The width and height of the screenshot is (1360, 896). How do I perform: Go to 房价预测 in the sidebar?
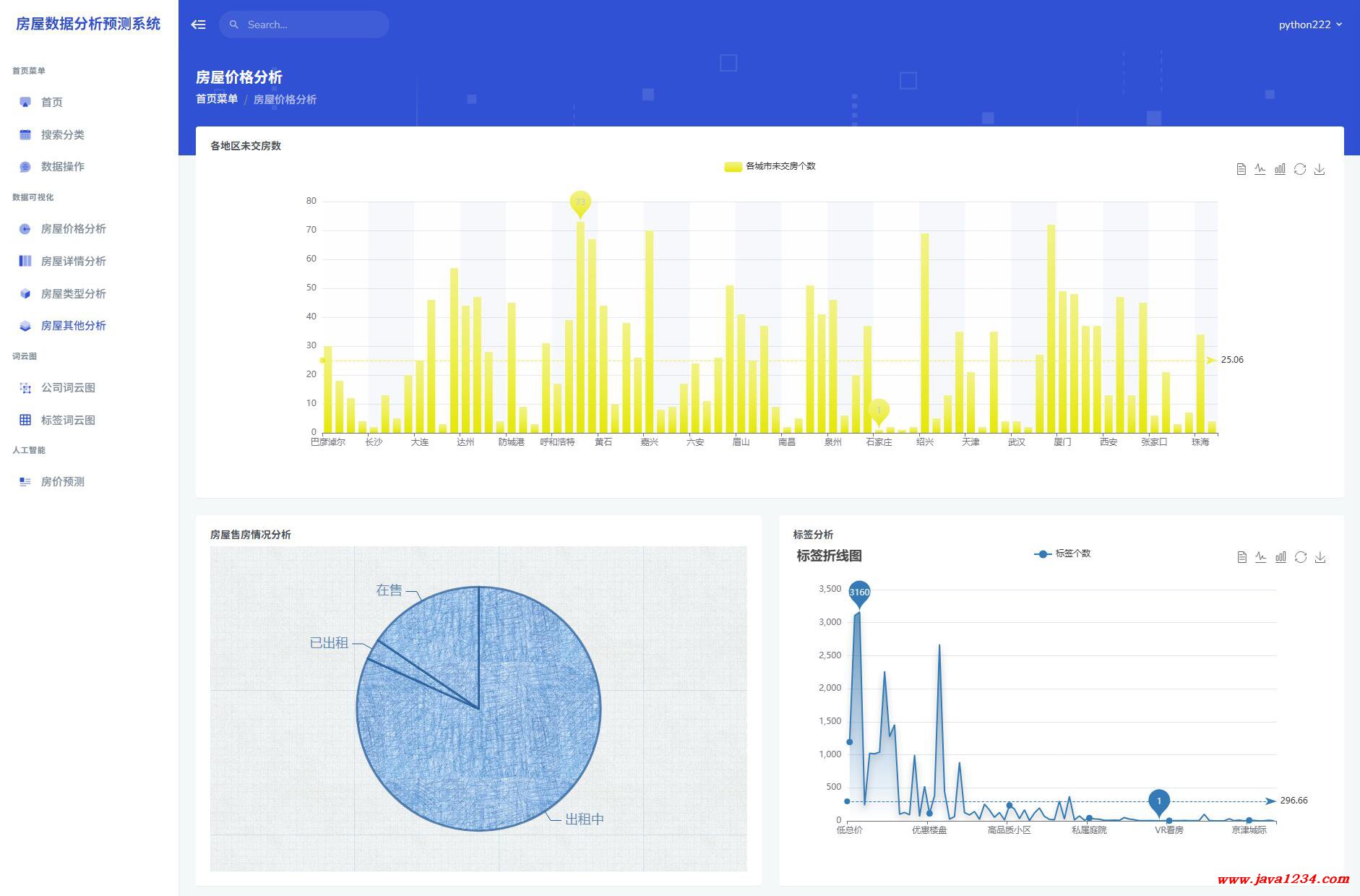tap(62, 481)
